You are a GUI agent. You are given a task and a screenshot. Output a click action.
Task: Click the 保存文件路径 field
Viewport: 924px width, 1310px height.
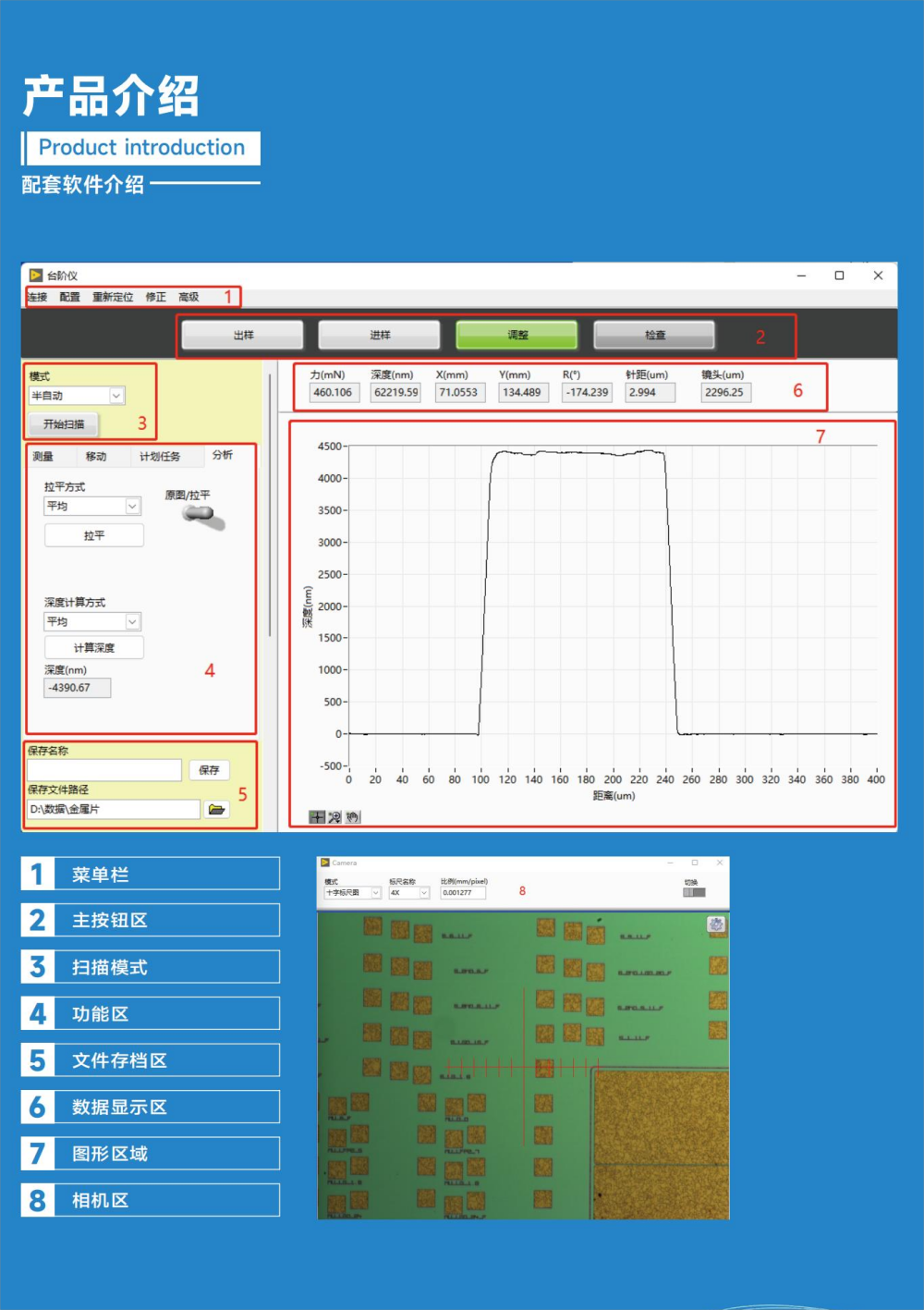(114, 809)
